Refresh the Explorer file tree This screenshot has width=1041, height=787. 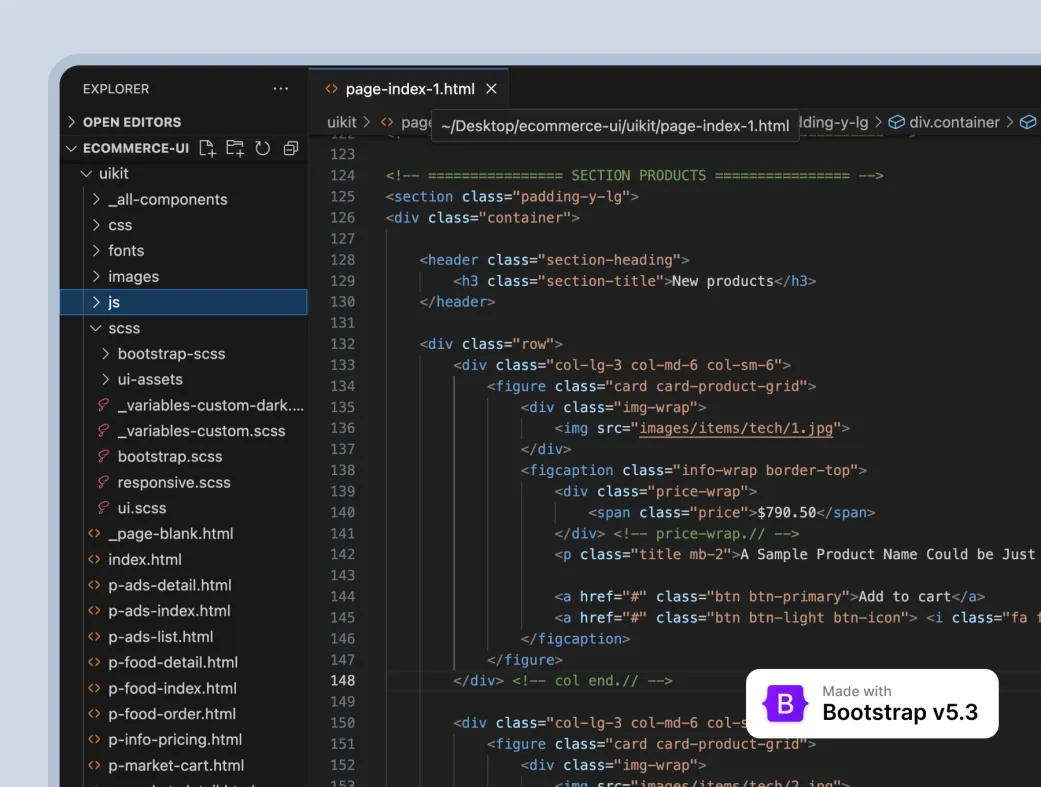pos(263,148)
